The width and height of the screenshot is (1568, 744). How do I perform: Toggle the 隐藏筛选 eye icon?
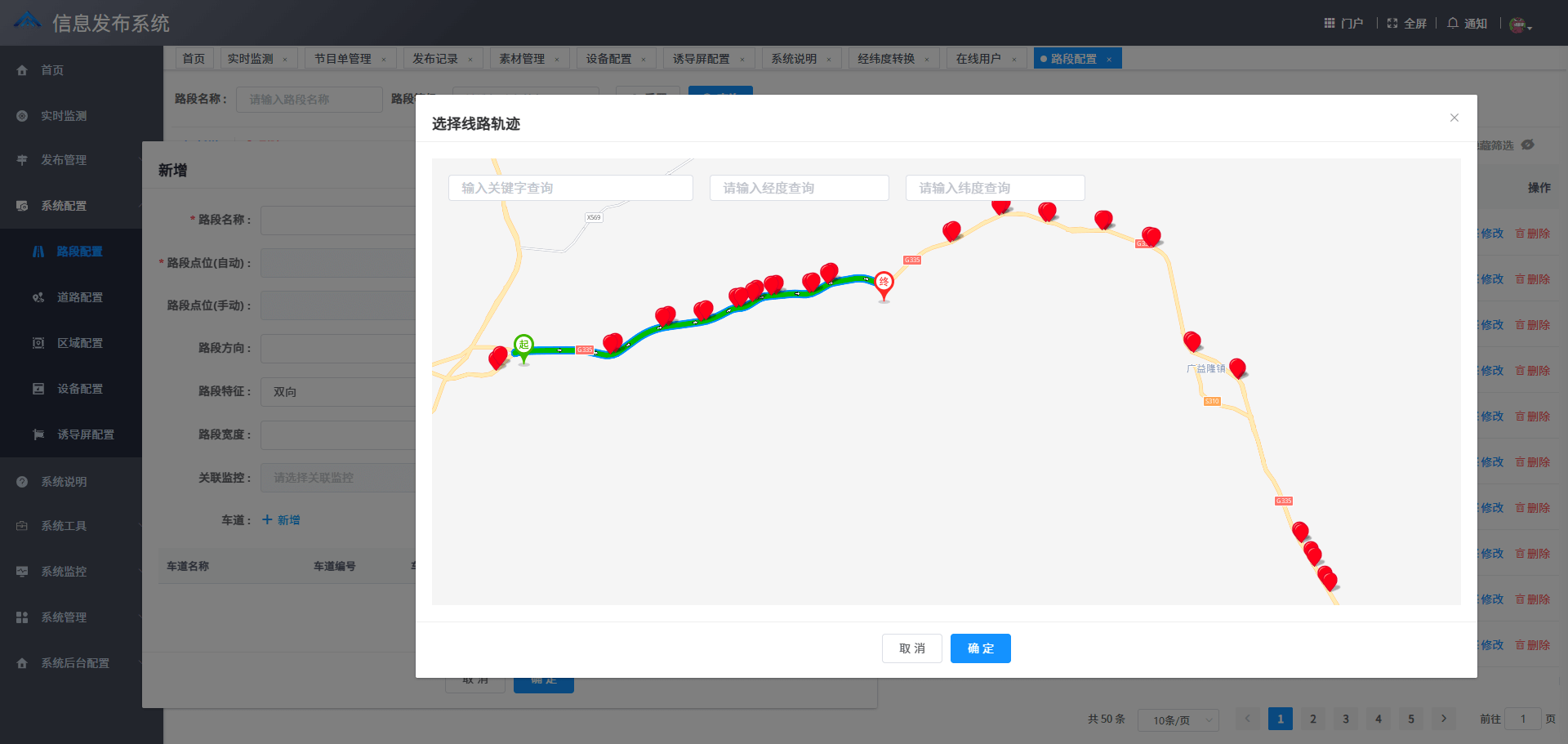tap(1529, 145)
